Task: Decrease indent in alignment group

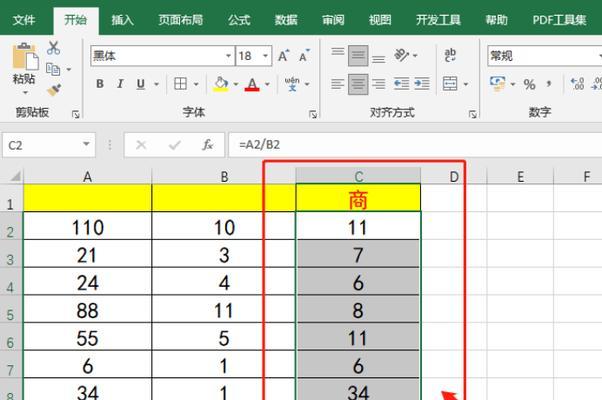Action: point(401,84)
